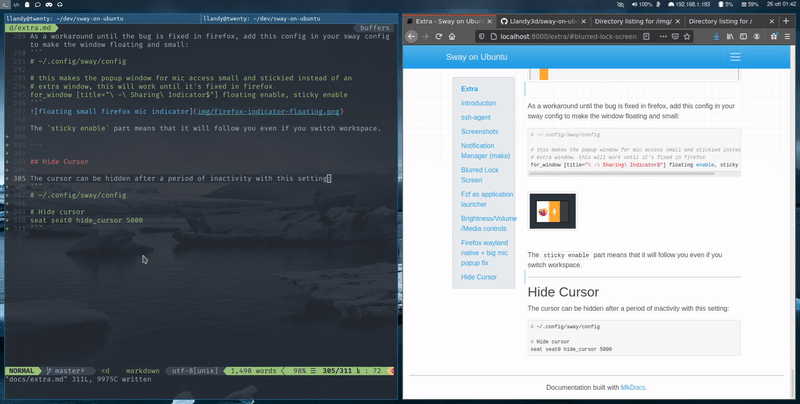Jump to Brightness/Volume/Media controls section
Screen dimensions: 800x404
[x=489, y=223]
